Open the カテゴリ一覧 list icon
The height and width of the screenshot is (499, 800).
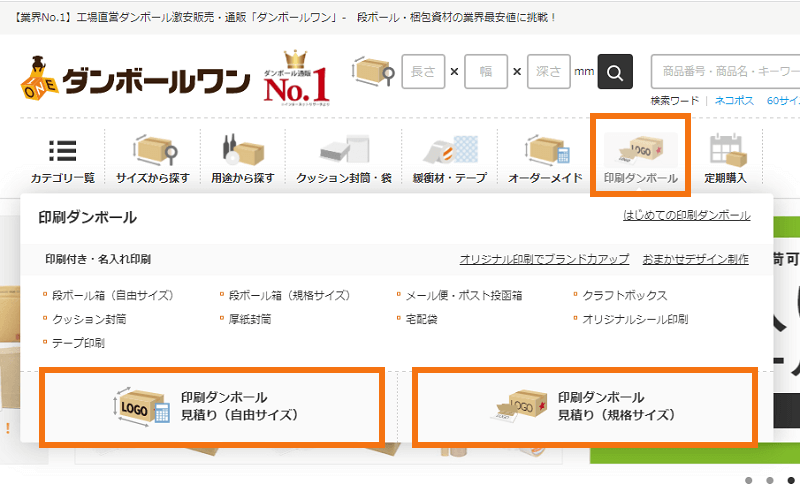tap(62, 151)
